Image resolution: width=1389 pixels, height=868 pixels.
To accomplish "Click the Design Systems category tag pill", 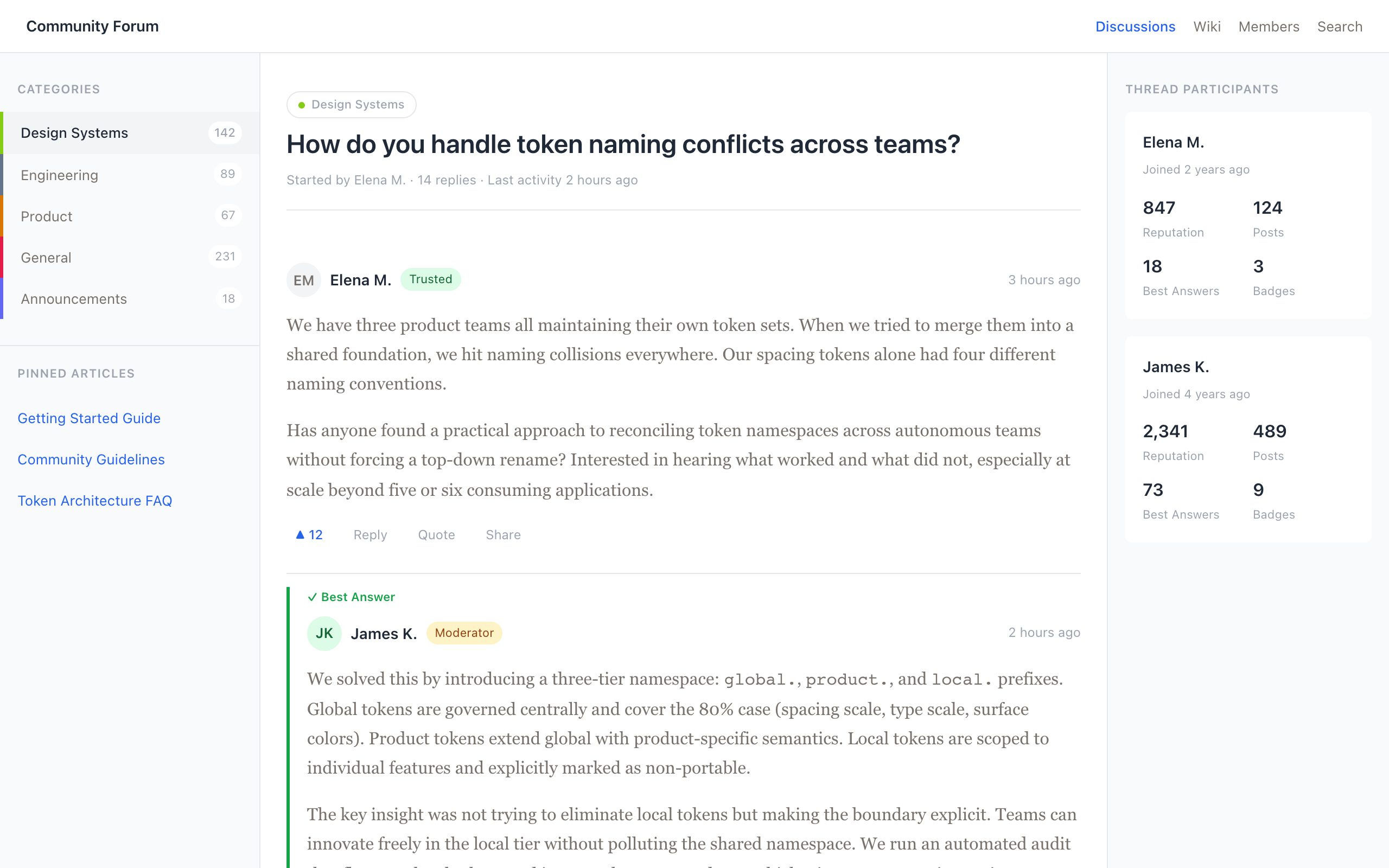I will [351, 105].
